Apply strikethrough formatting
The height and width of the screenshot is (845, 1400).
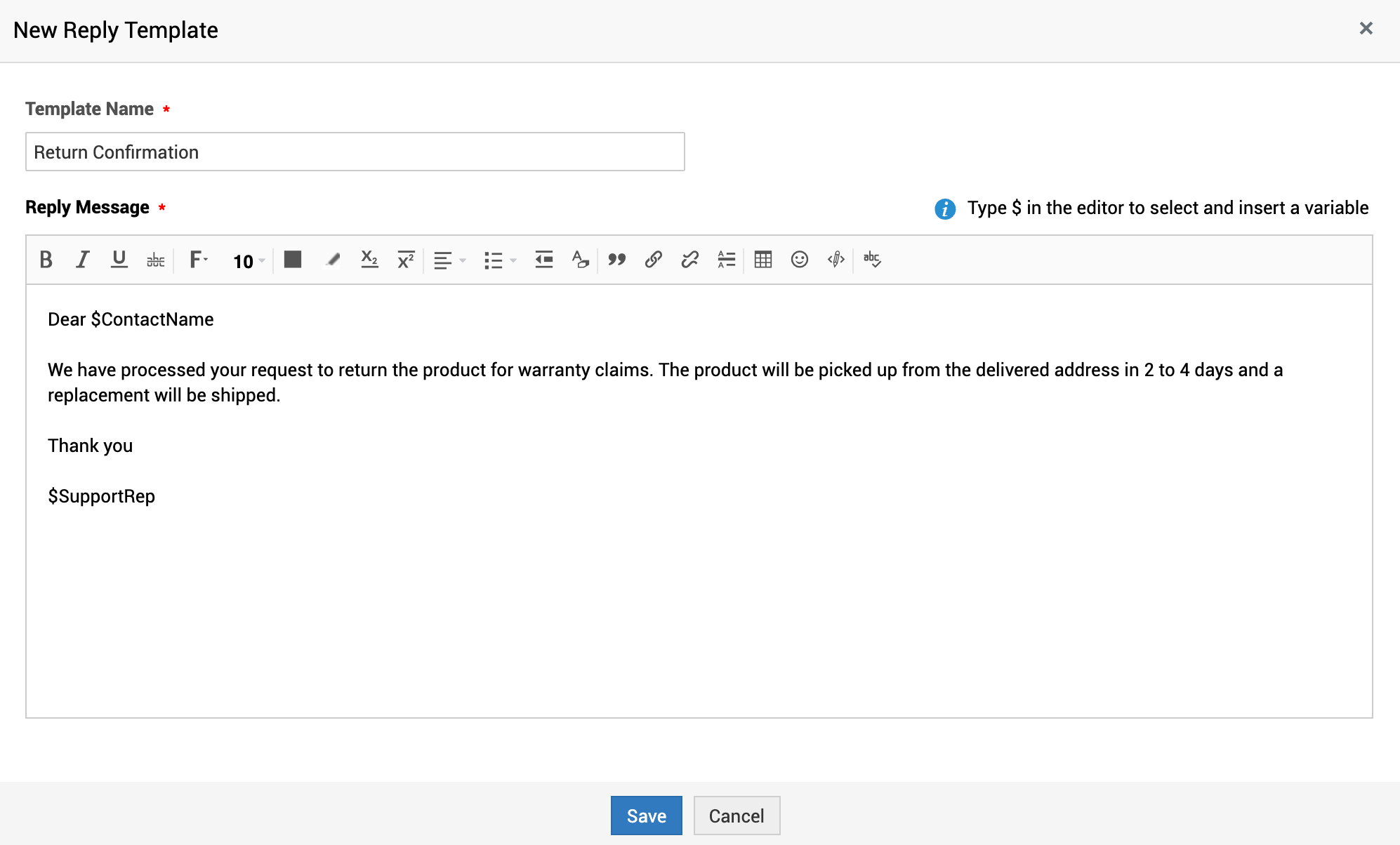click(156, 260)
